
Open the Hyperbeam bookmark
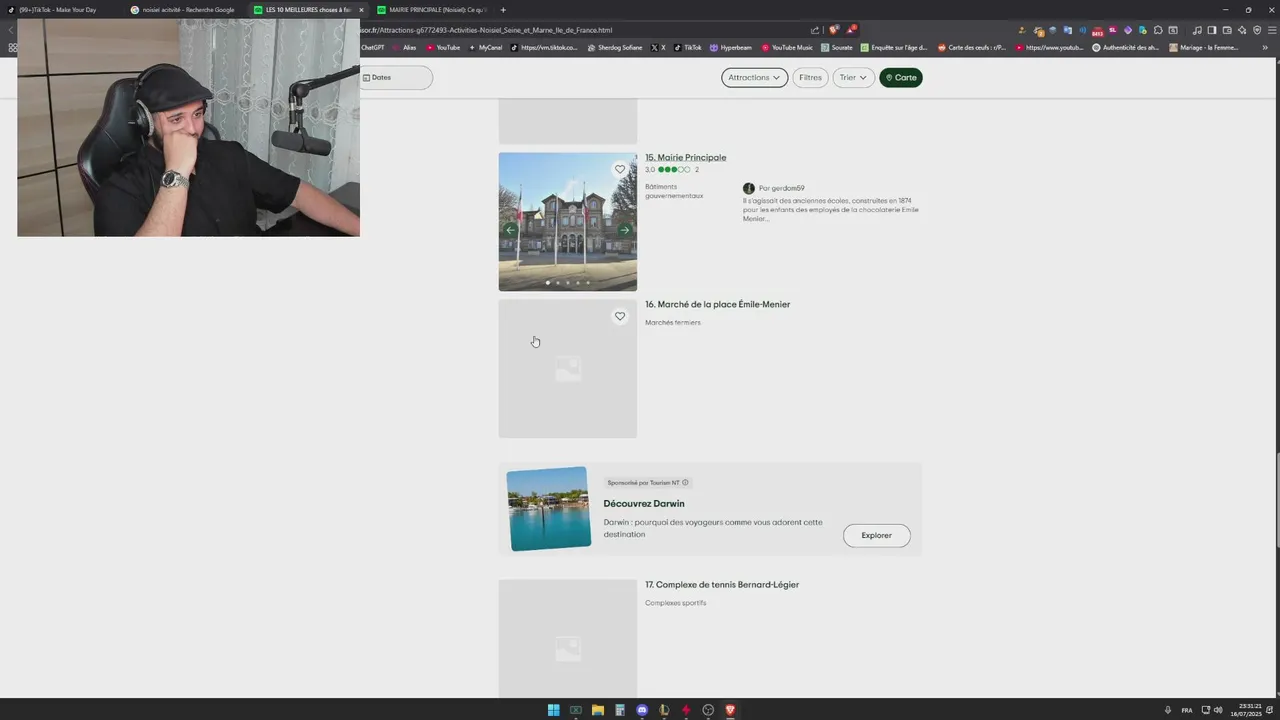point(731,47)
